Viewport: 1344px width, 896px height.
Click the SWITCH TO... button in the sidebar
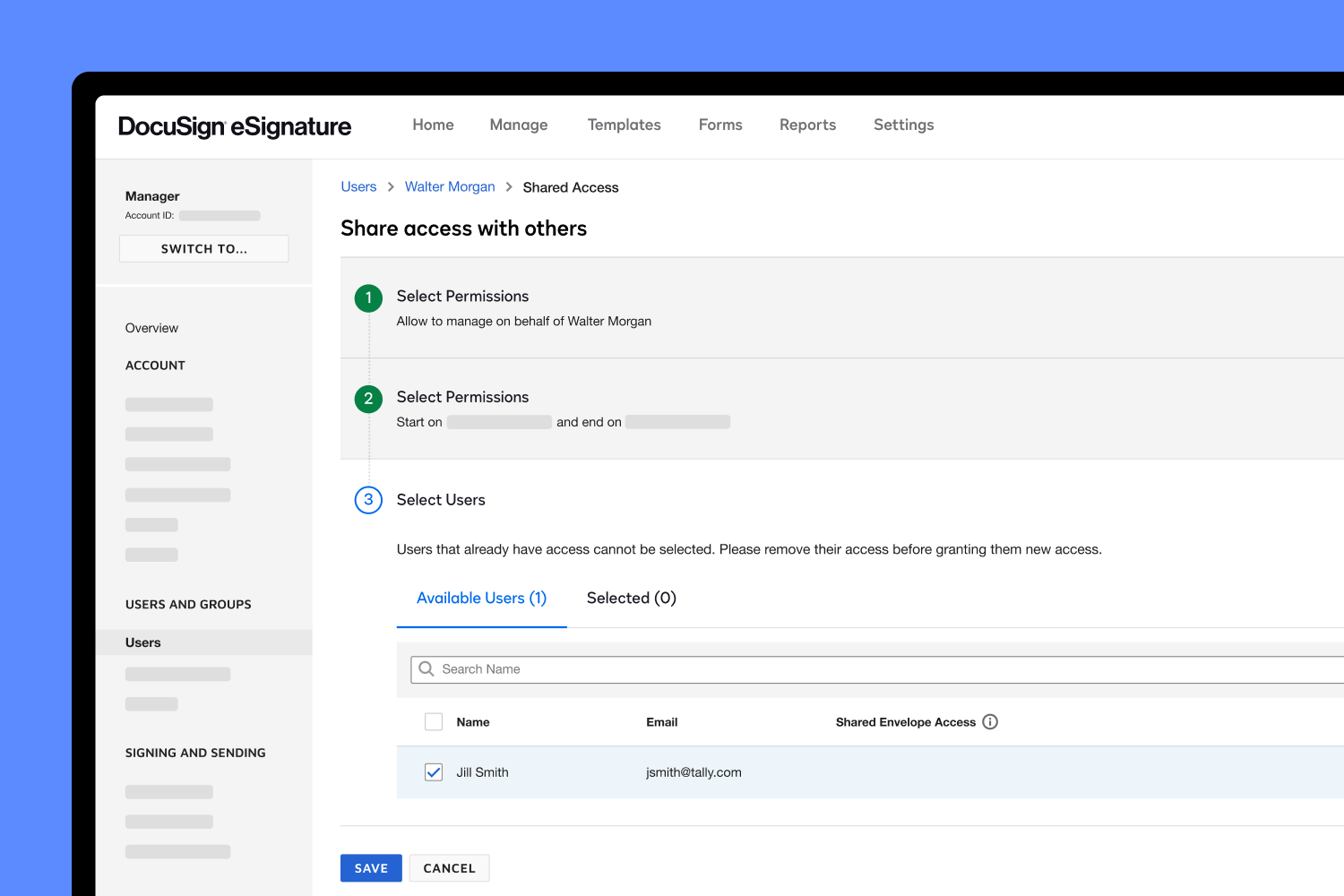[203, 248]
